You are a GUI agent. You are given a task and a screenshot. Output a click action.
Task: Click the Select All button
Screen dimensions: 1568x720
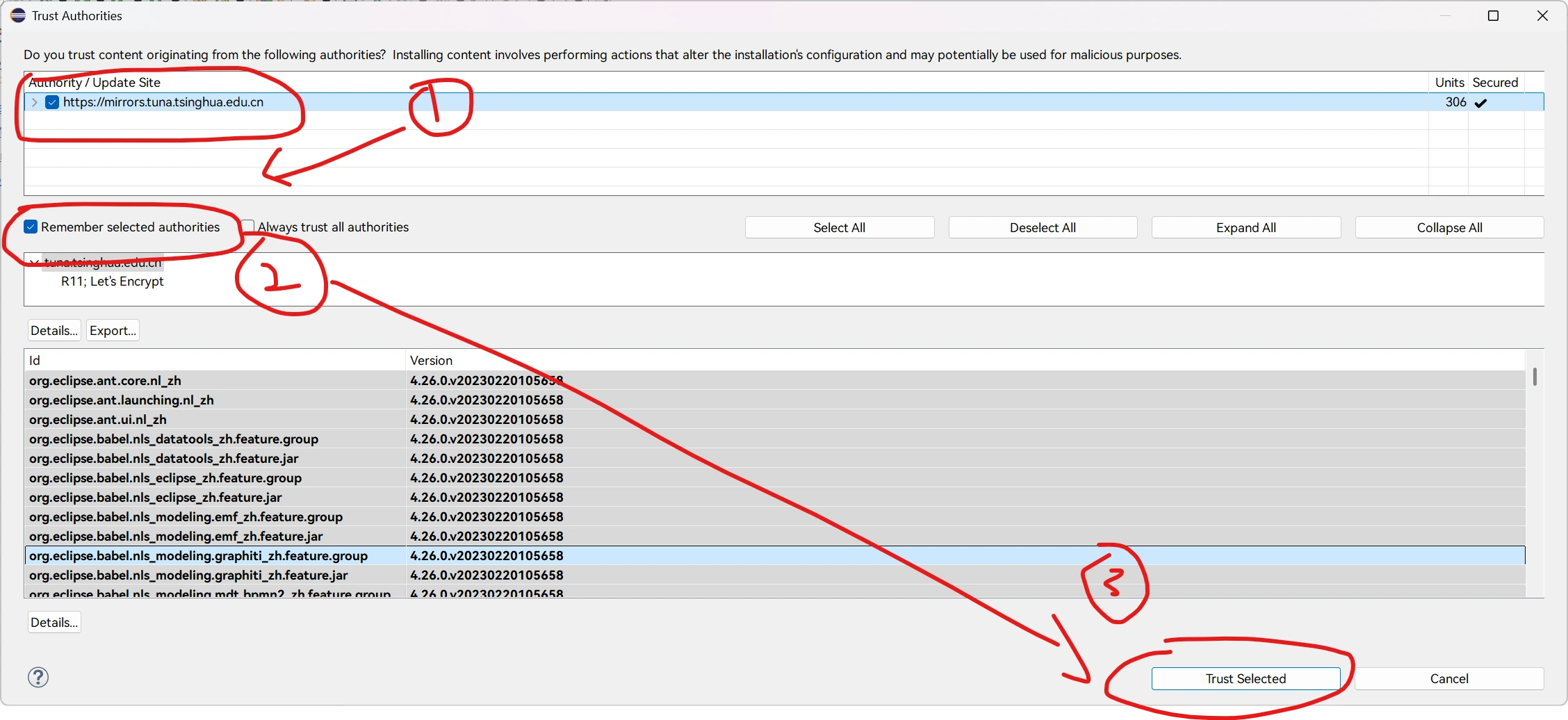click(x=839, y=227)
